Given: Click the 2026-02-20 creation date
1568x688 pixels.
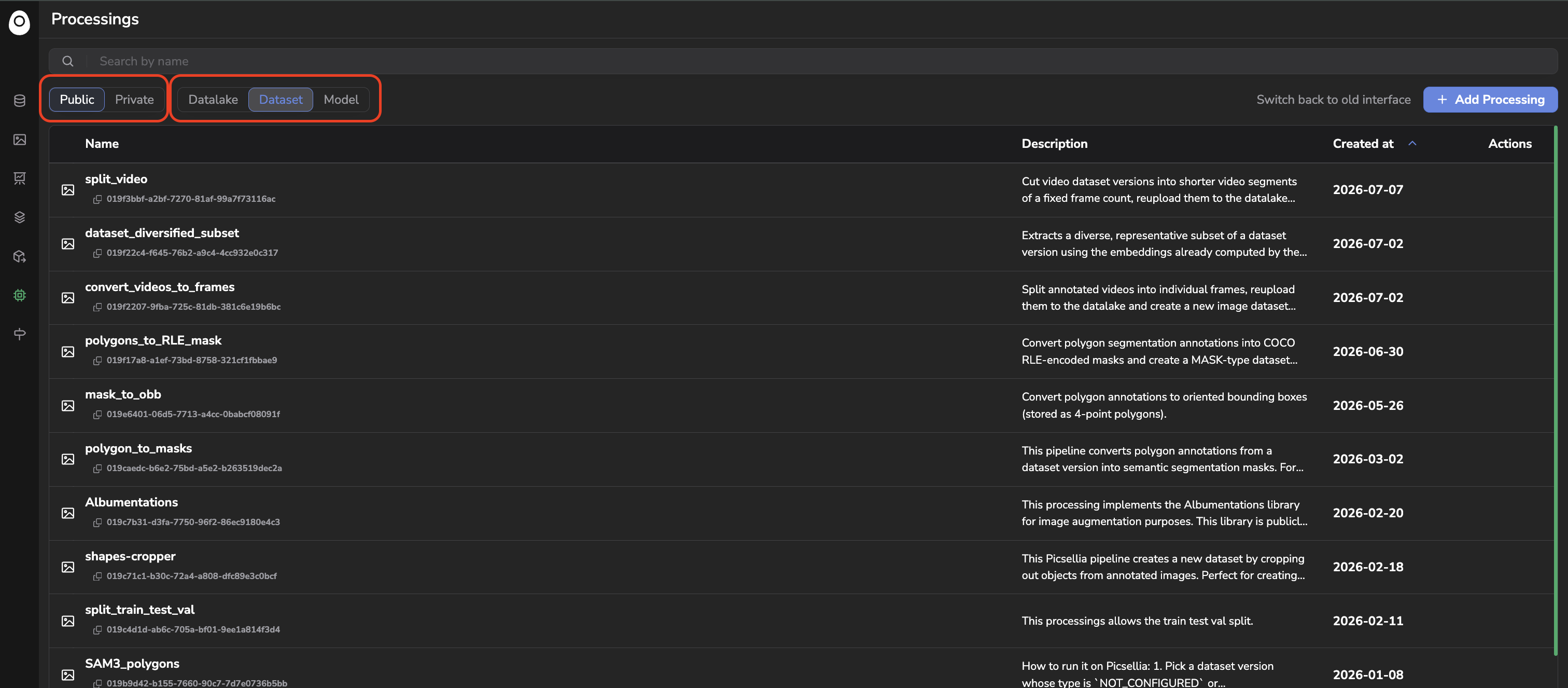Looking at the screenshot, I should coord(1368,513).
